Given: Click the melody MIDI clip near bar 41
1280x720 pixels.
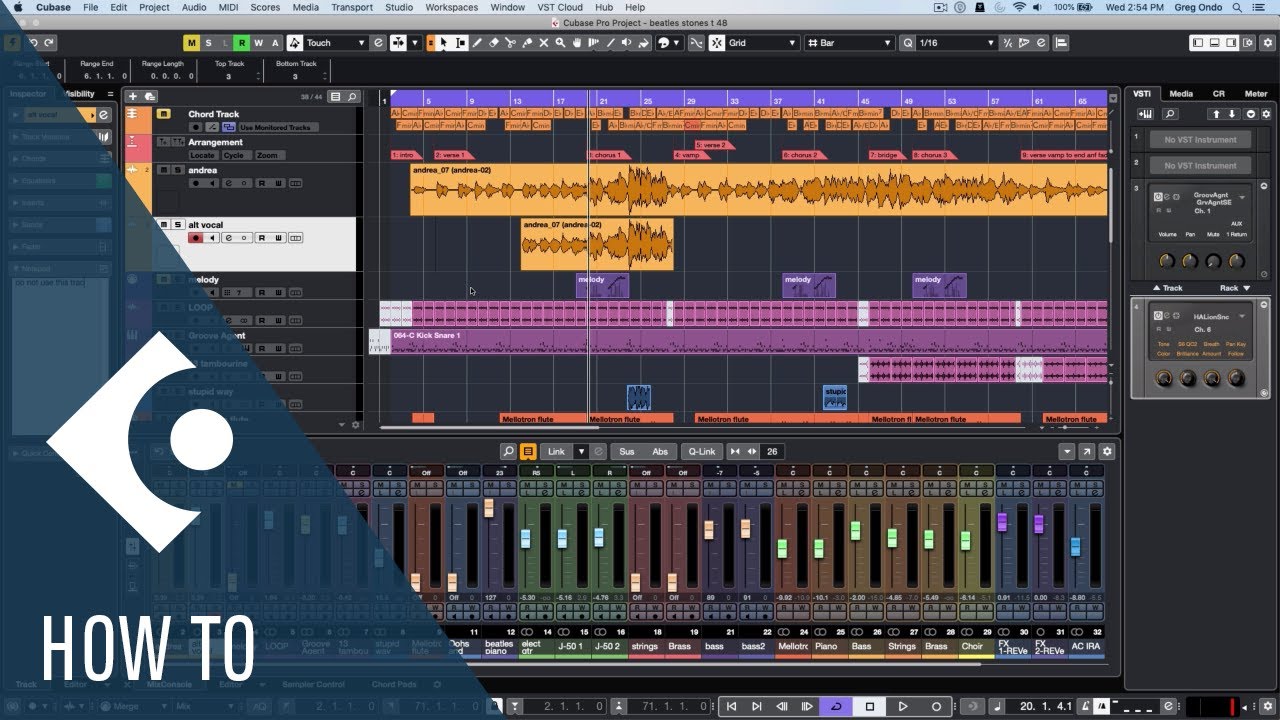Looking at the screenshot, I should pos(809,286).
